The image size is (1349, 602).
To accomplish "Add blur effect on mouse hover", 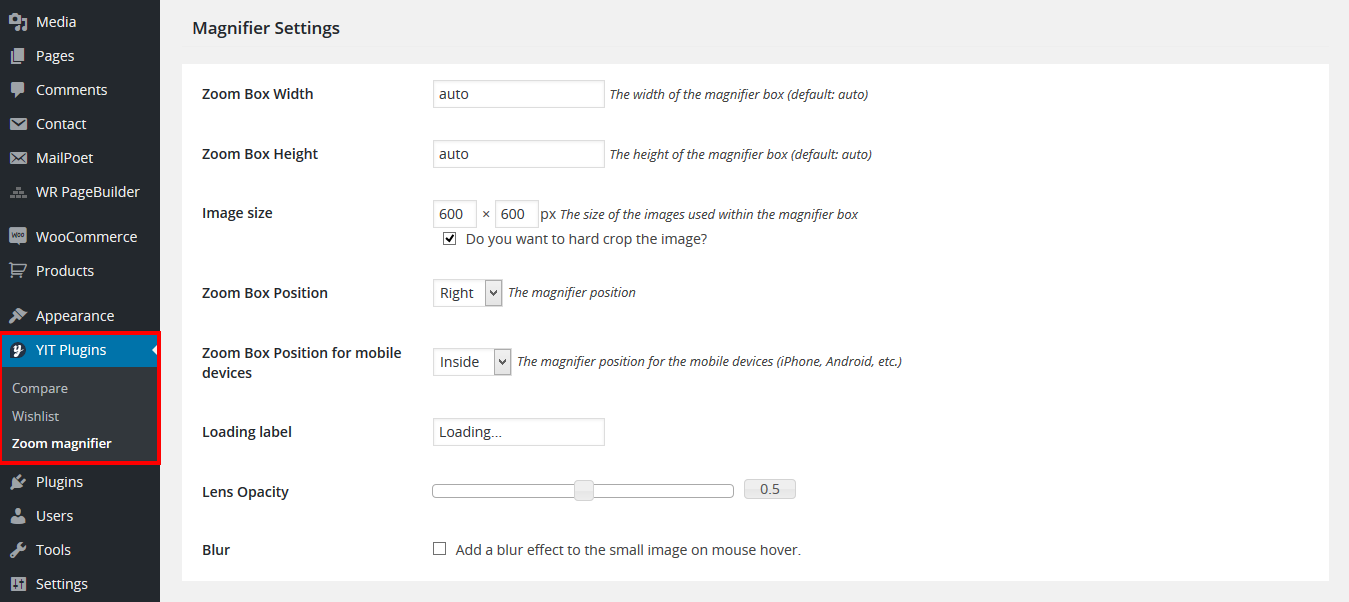I will pos(439,548).
